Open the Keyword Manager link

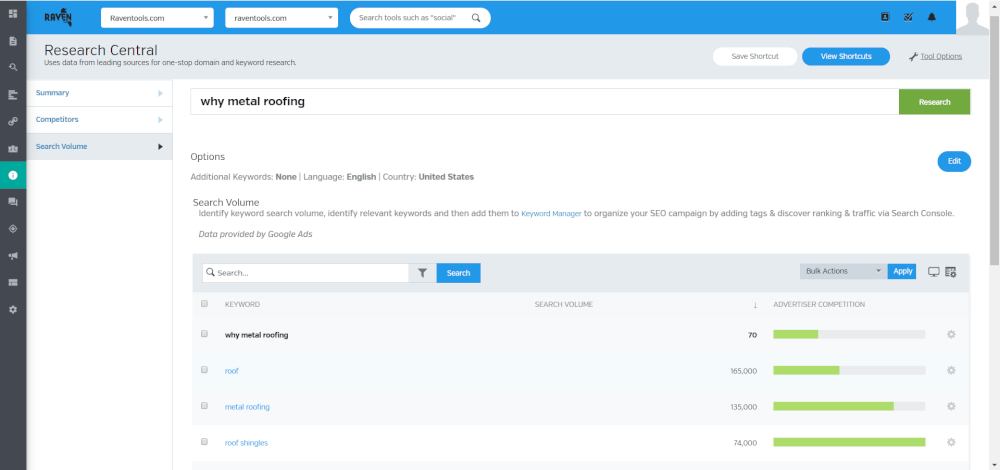551,214
